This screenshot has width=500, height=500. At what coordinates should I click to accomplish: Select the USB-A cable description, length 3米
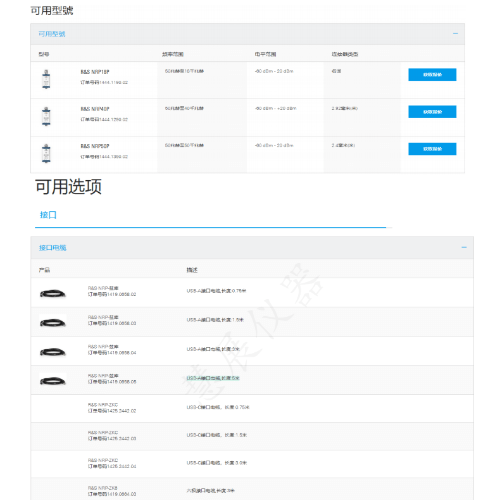pos(213,349)
